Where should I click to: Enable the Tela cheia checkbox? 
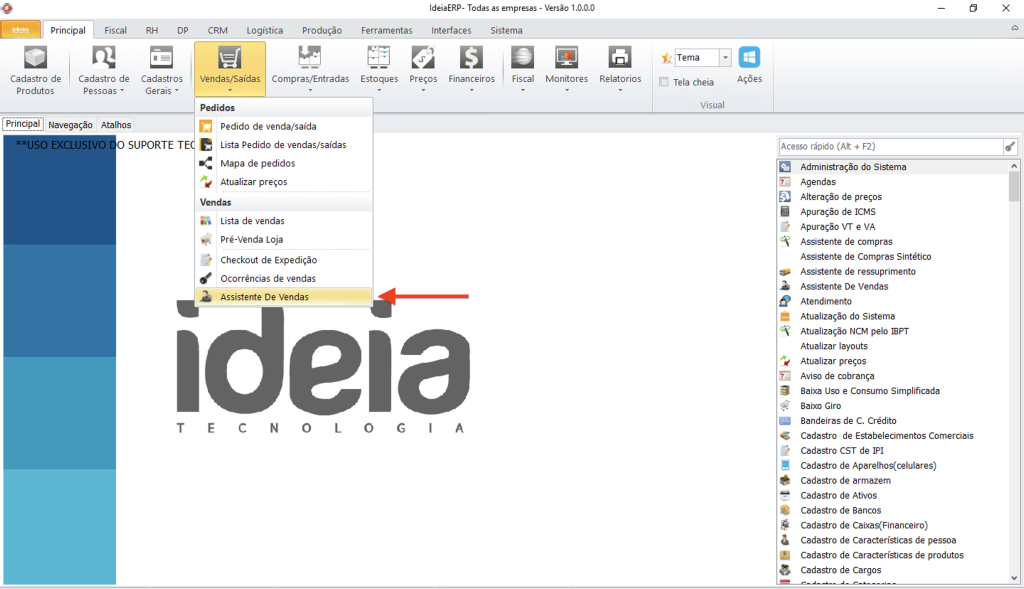(x=665, y=82)
